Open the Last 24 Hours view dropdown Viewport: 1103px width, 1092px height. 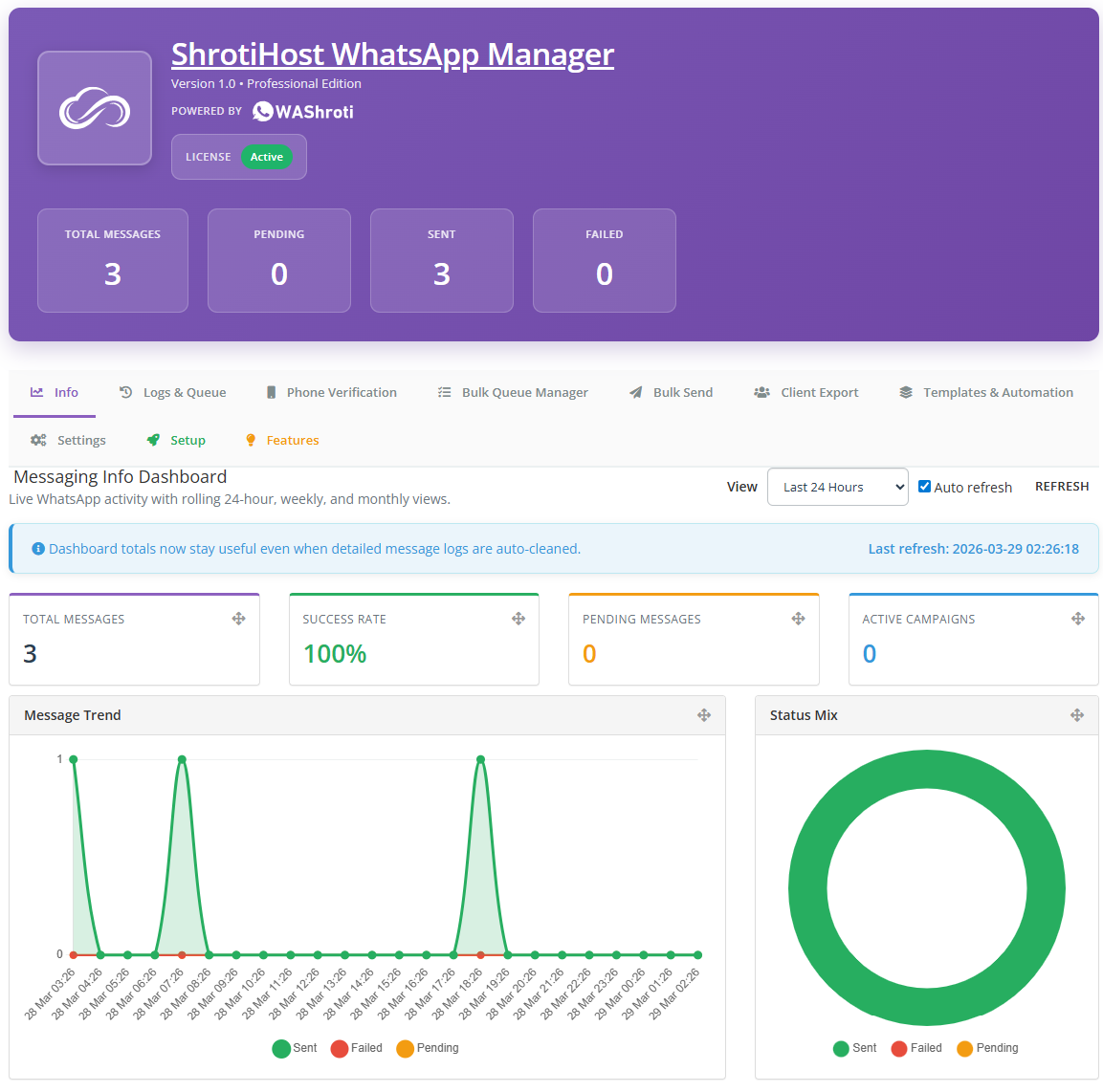[x=837, y=487]
